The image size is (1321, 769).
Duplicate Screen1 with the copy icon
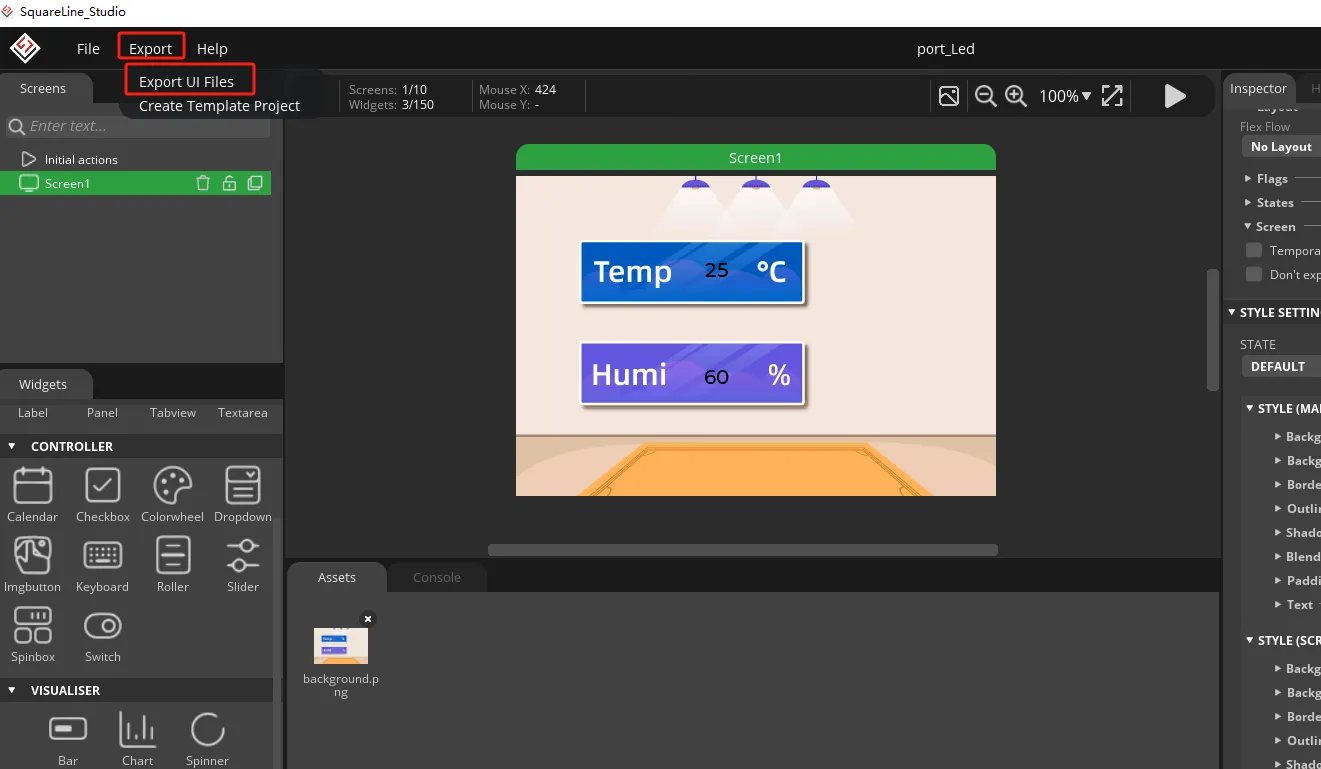coord(255,183)
